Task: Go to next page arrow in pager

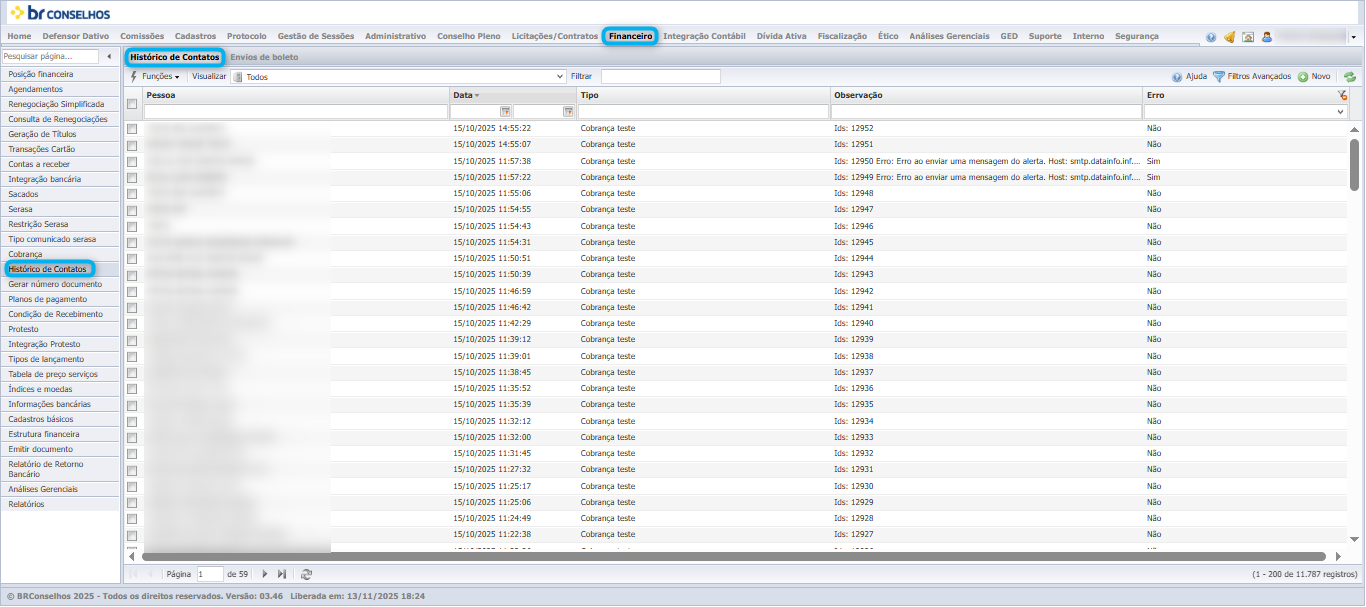Action: 264,574
